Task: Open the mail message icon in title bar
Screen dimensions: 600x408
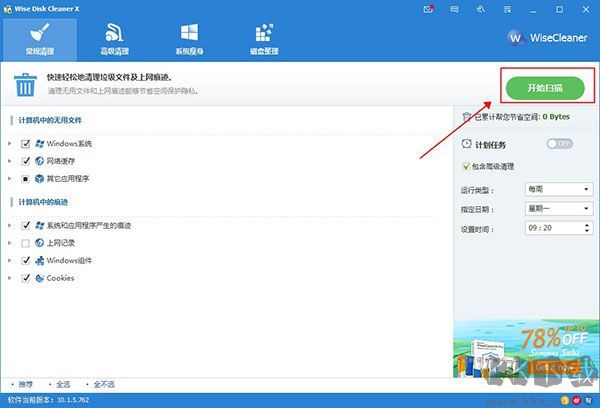Action: pos(428,9)
